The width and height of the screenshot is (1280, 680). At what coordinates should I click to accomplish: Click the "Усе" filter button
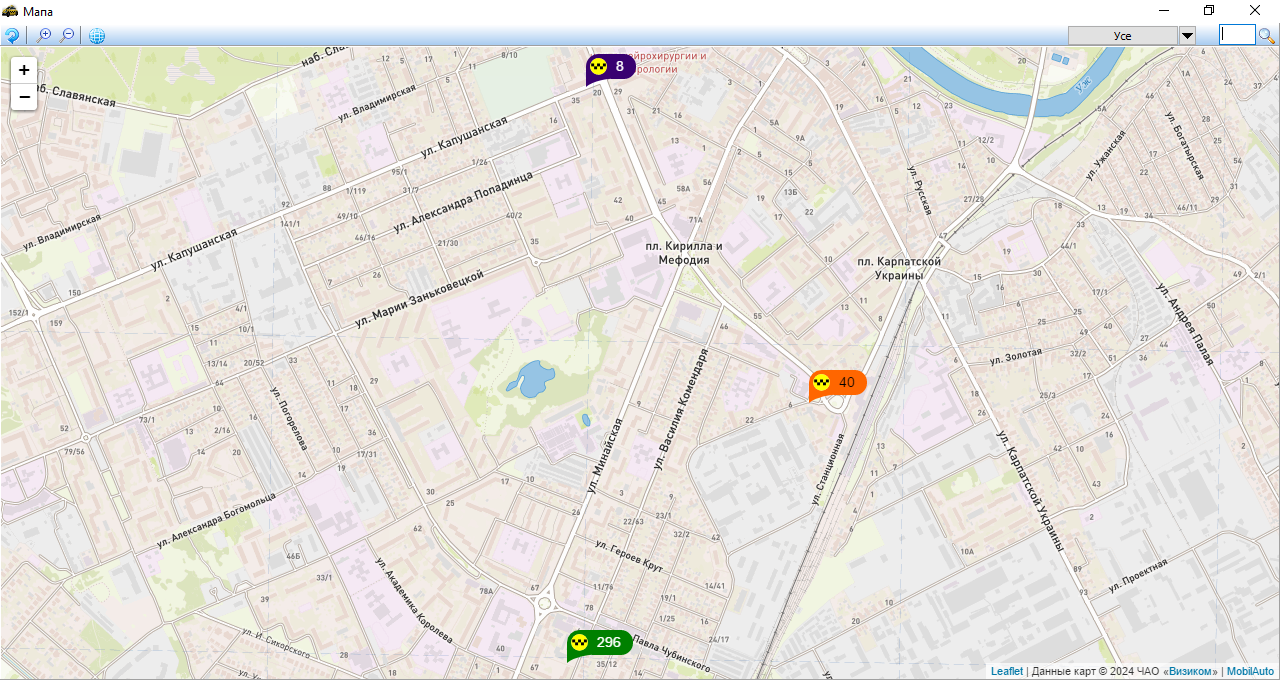coord(1122,36)
